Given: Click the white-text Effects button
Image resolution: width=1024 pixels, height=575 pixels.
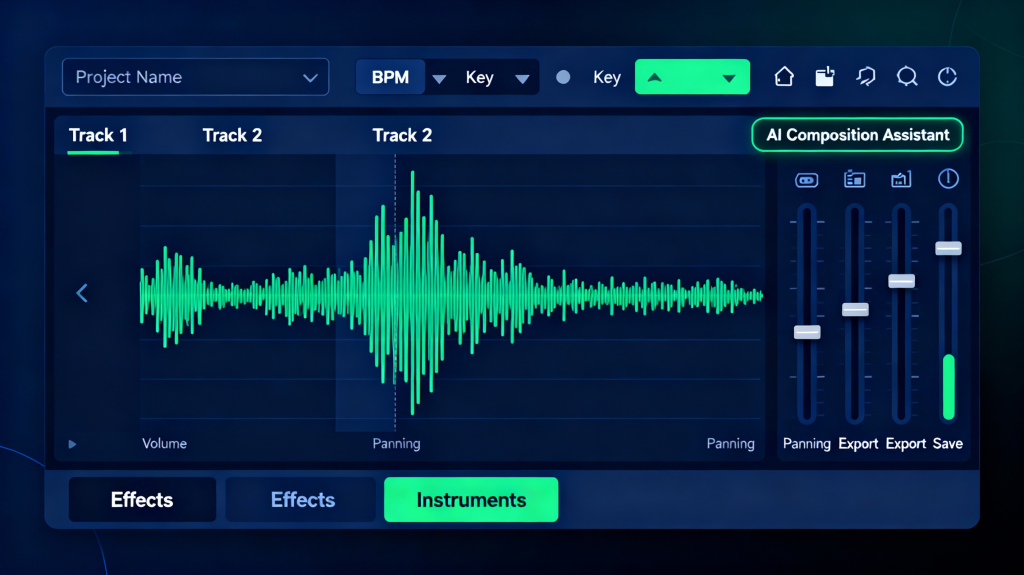Looking at the screenshot, I should (x=142, y=500).
